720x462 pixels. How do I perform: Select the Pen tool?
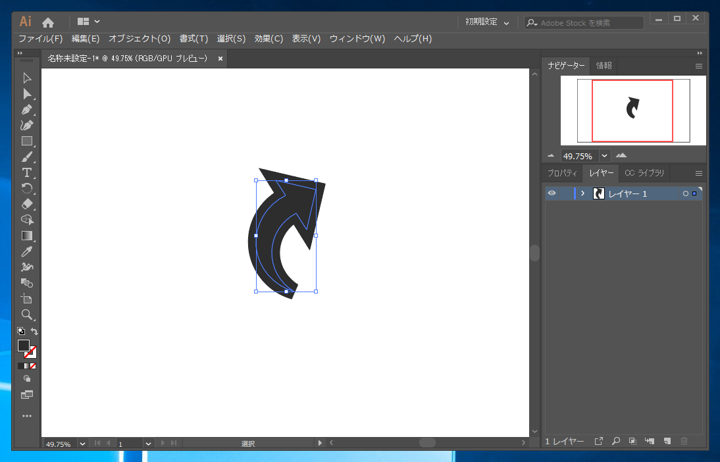[x=27, y=109]
